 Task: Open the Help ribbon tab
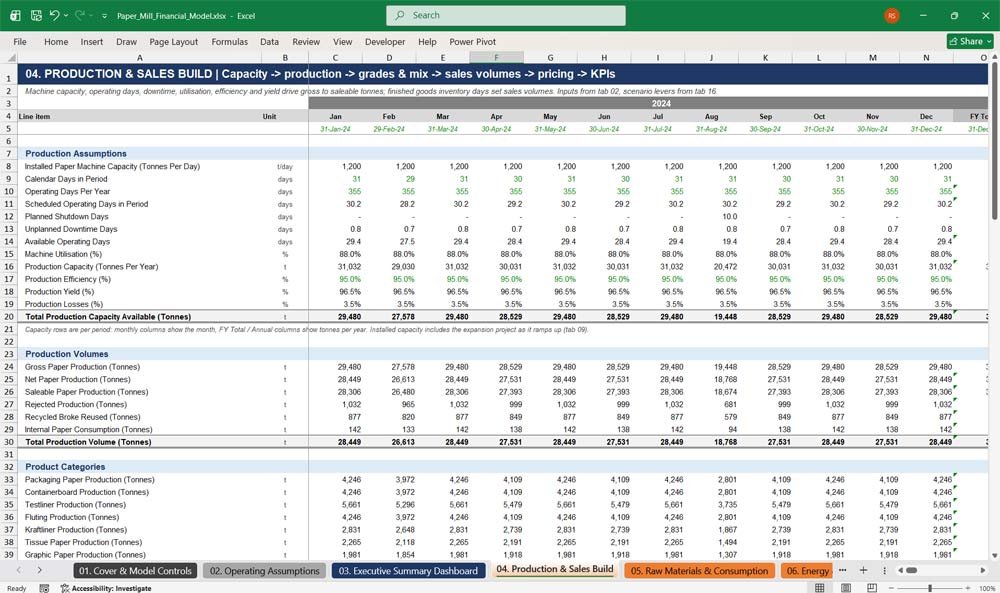point(427,41)
